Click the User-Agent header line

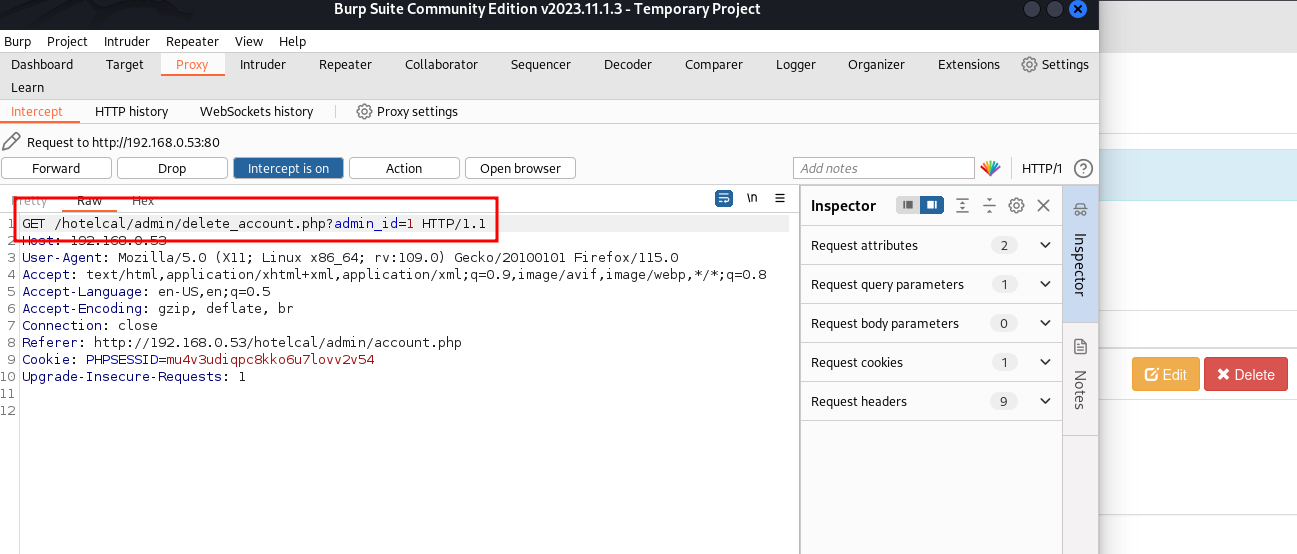[x=350, y=258]
